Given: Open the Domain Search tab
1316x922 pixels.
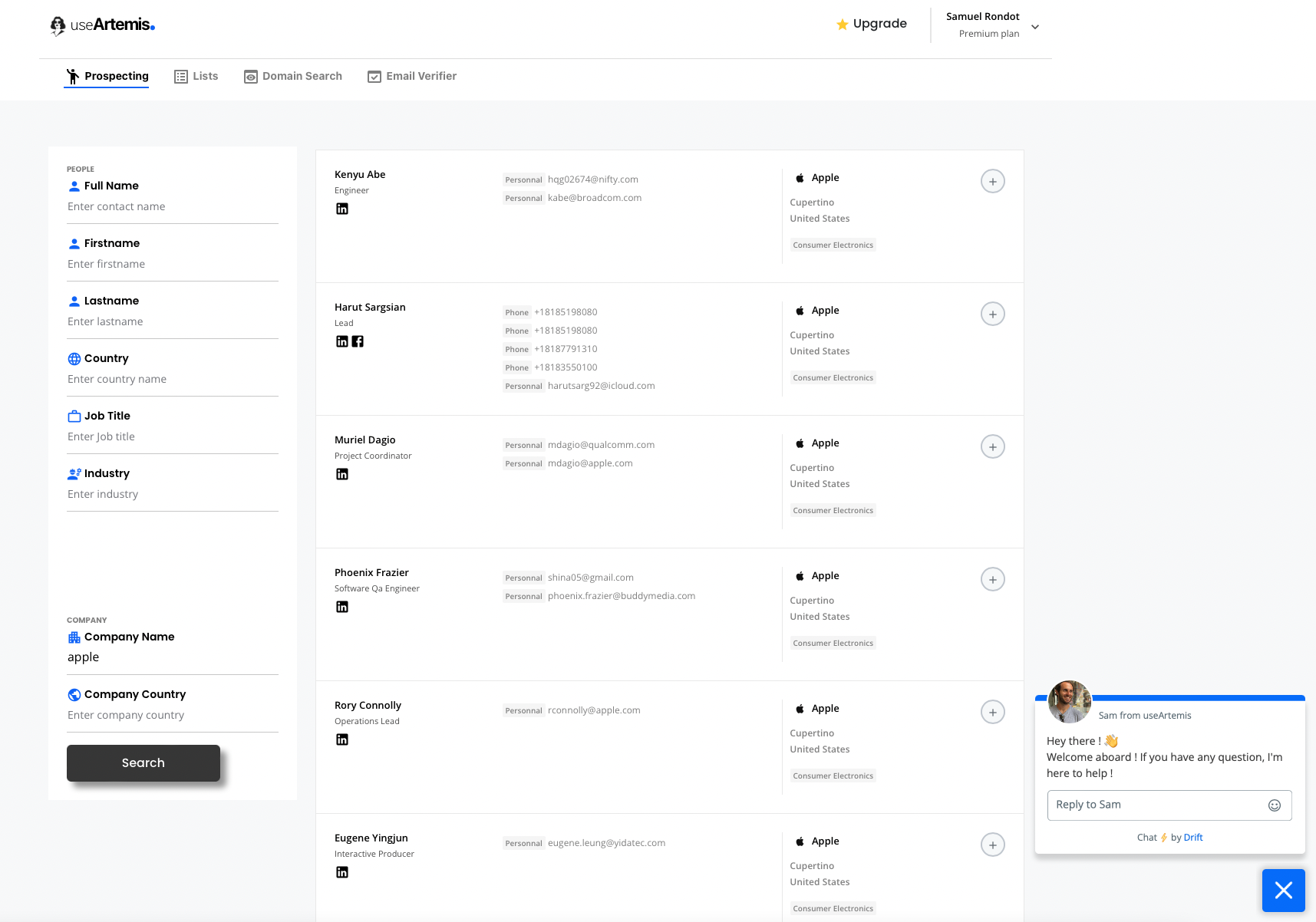Looking at the screenshot, I should click(293, 76).
